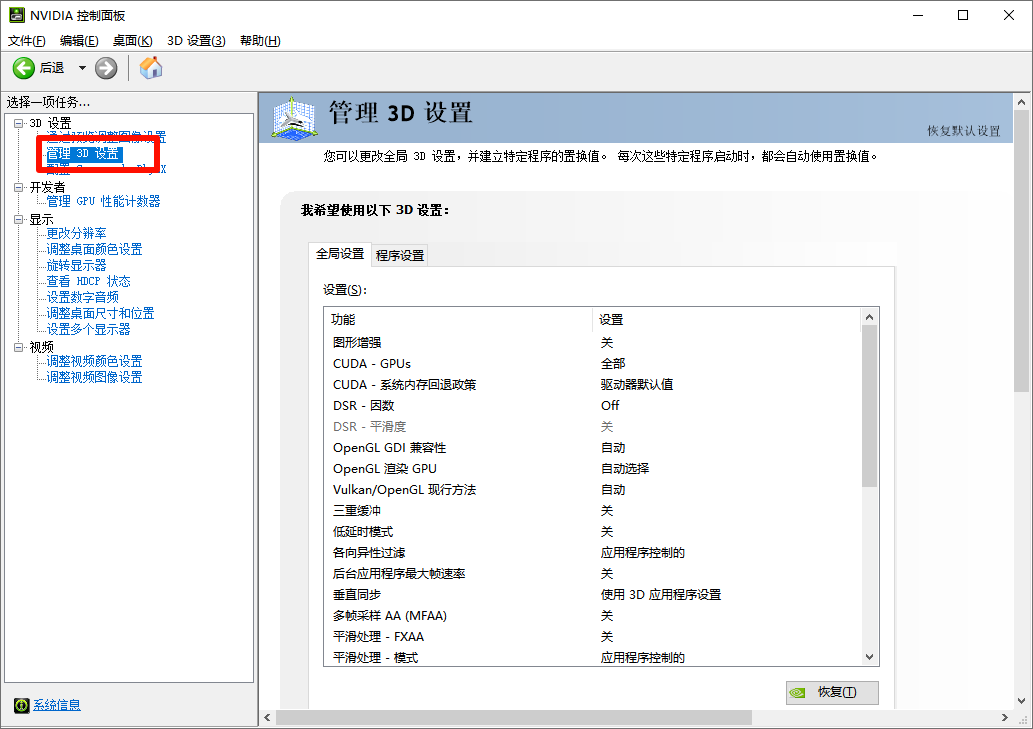This screenshot has width=1033, height=729.
Task: Select 更改分辨率 task
Action: pos(76,233)
